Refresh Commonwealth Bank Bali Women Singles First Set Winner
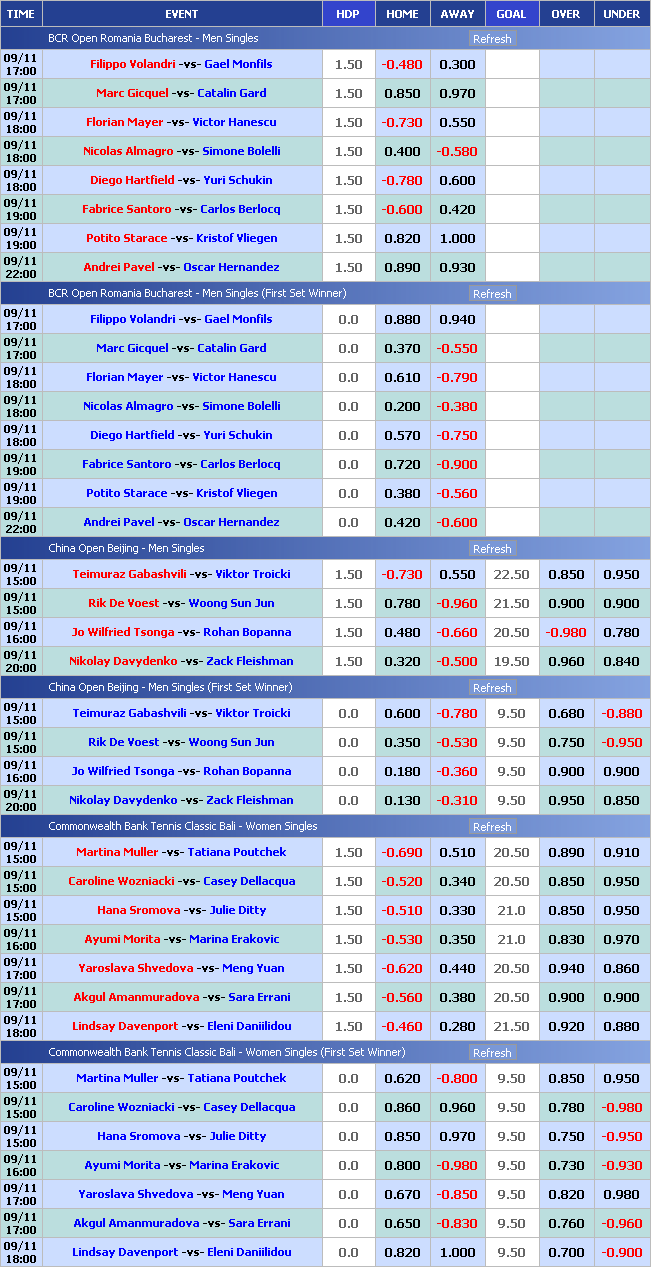This screenshot has width=651, height=1267. pos(491,1053)
